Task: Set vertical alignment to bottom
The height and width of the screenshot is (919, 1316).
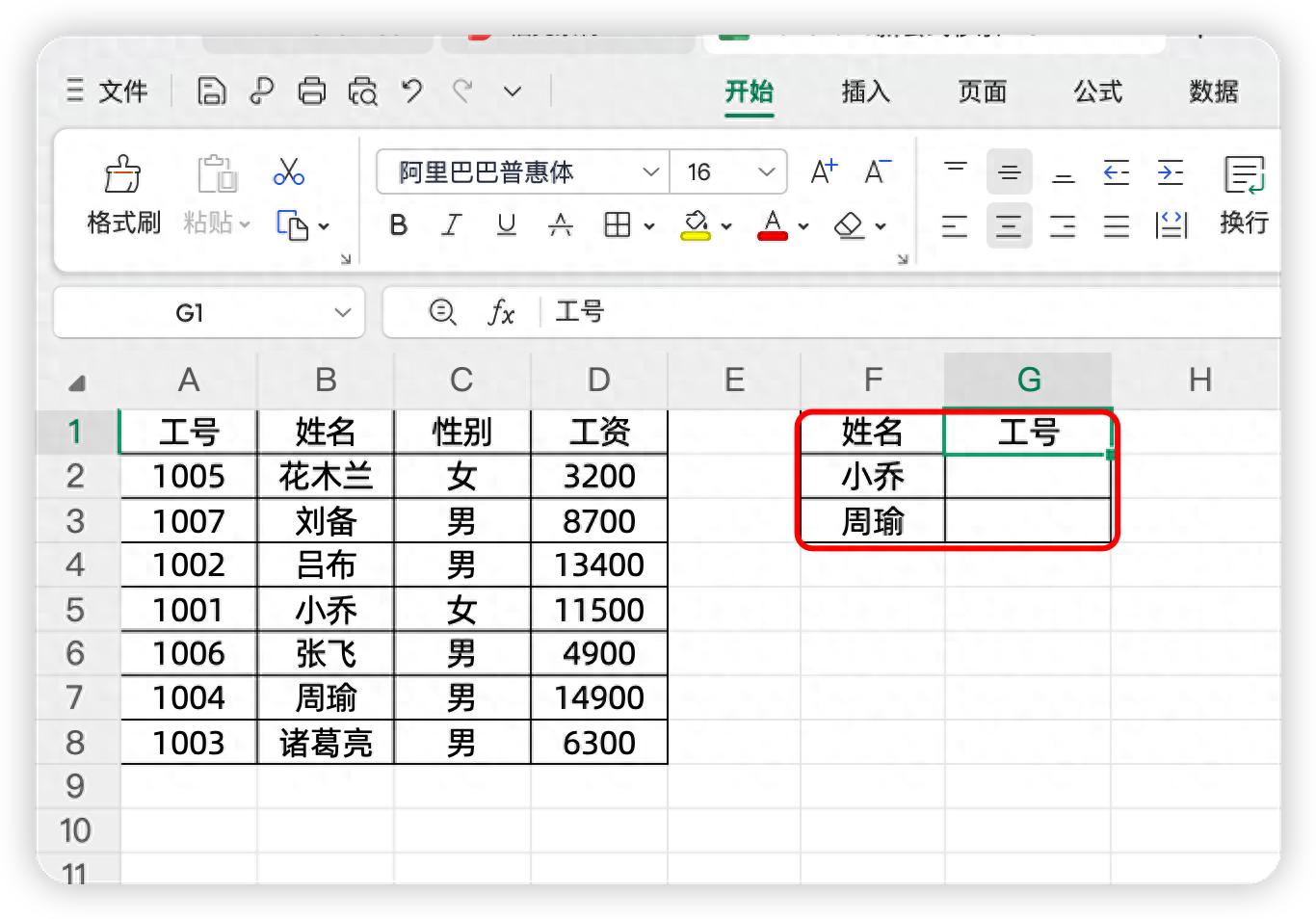Action: coord(1063,172)
